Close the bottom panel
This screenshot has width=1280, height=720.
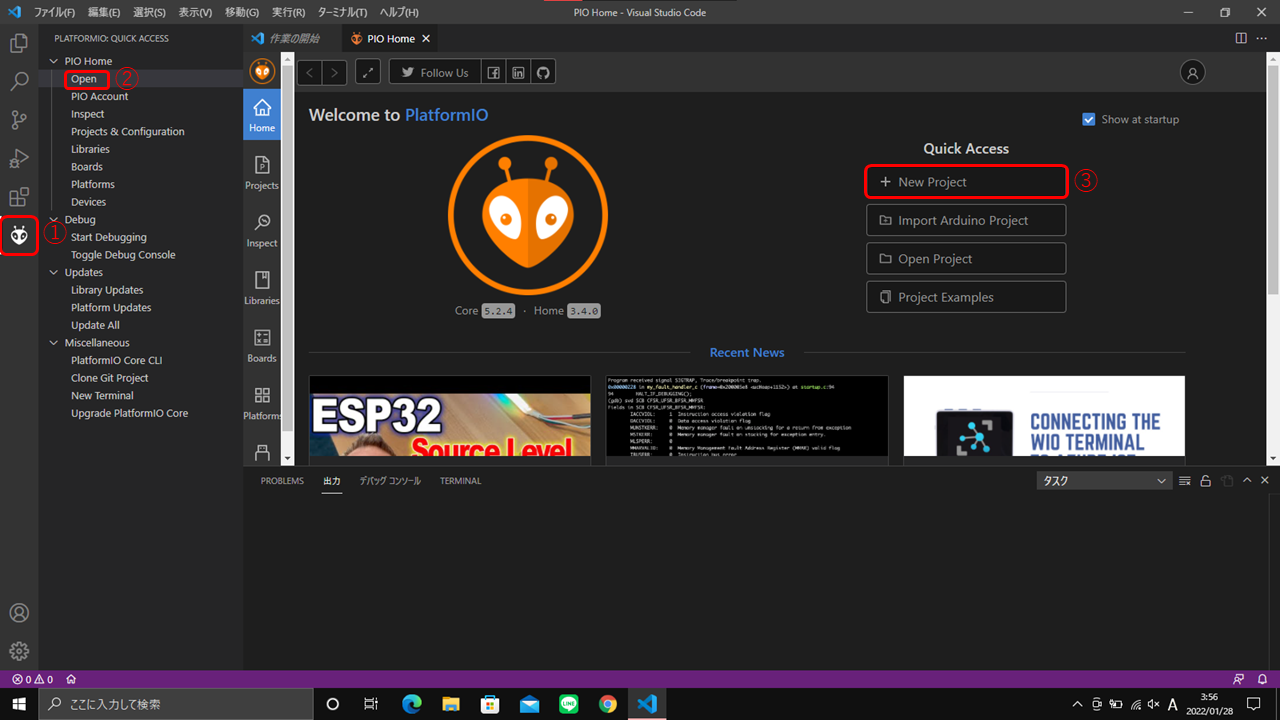tap(1265, 481)
